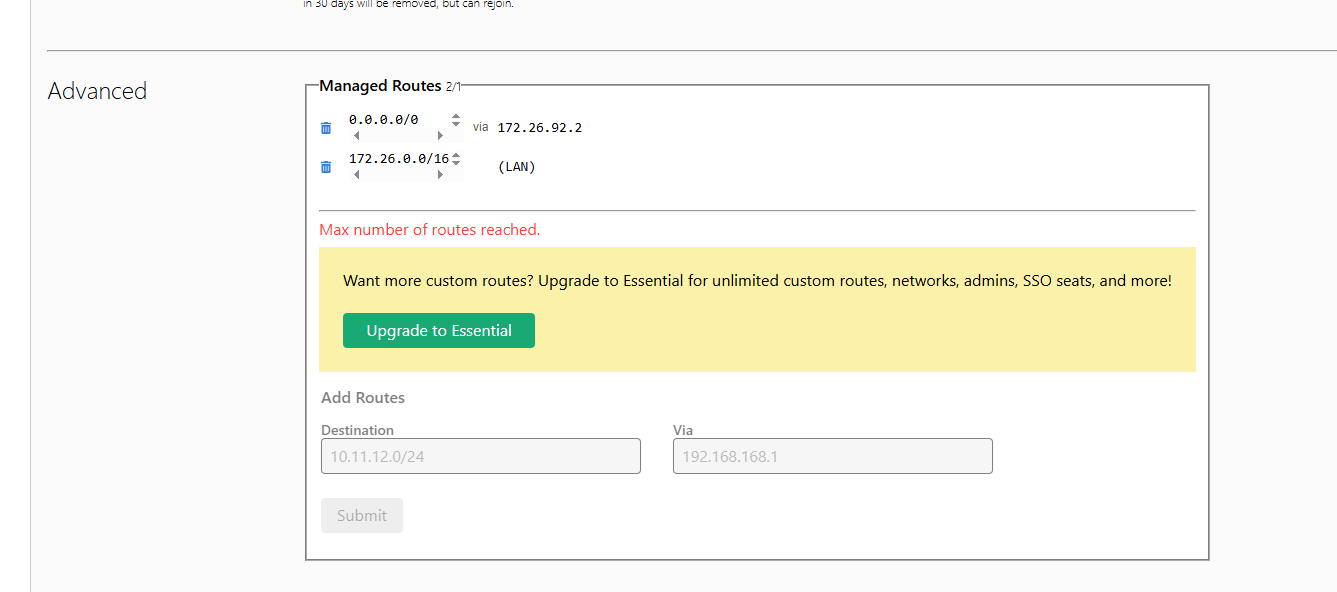Click the Upgrade to Essential button

pos(438,331)
